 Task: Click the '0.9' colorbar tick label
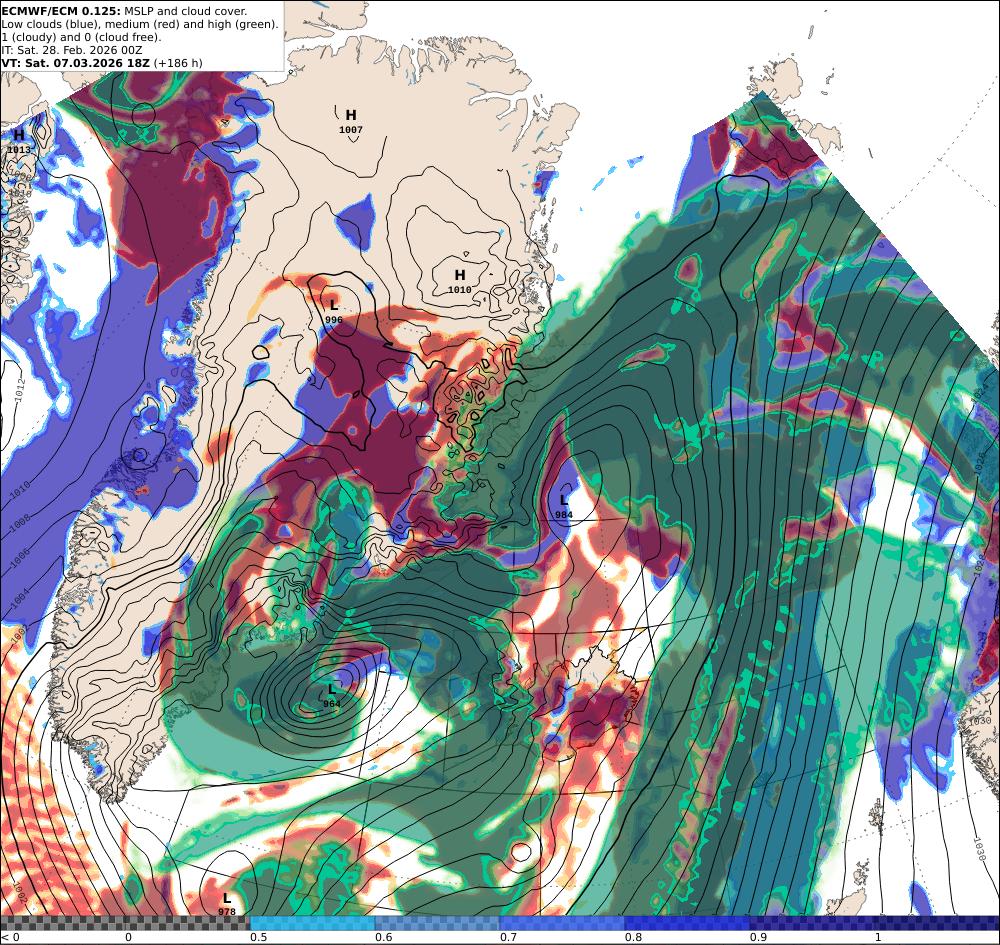tap(758, 937)
